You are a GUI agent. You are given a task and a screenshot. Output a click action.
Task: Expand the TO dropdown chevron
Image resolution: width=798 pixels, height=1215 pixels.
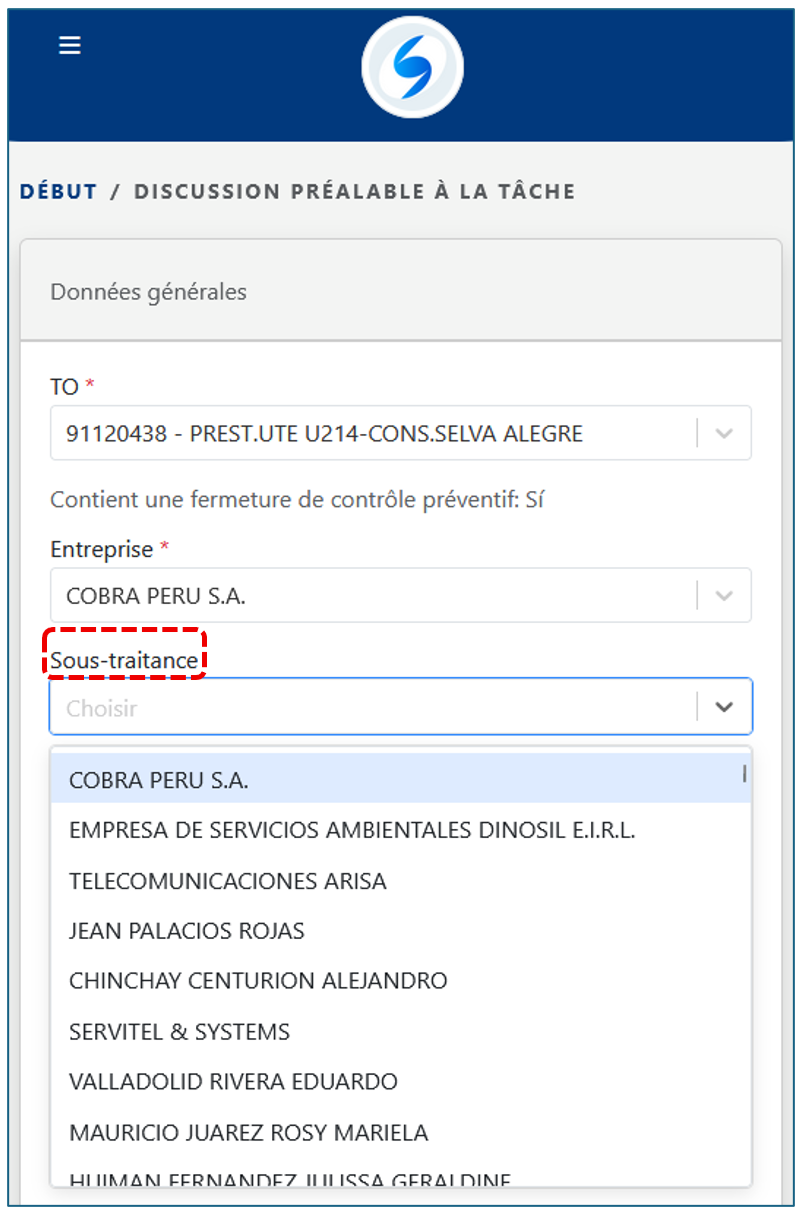(x=725, y=434)
